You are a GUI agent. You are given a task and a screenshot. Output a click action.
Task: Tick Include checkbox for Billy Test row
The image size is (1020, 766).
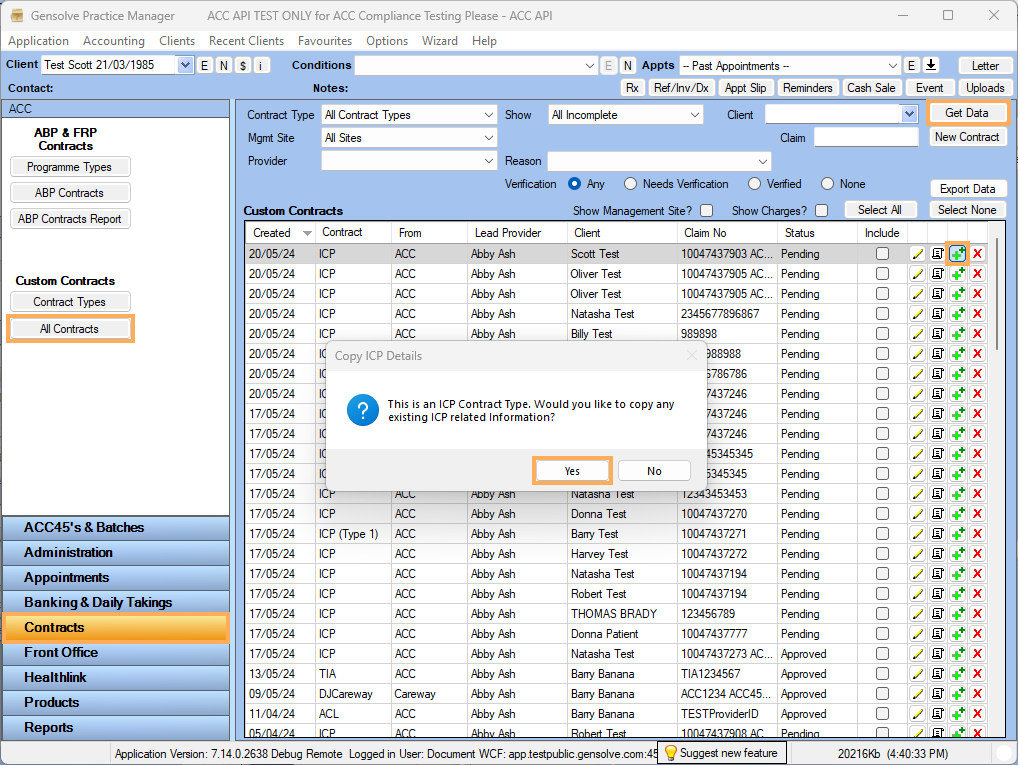tap(882, 334)
